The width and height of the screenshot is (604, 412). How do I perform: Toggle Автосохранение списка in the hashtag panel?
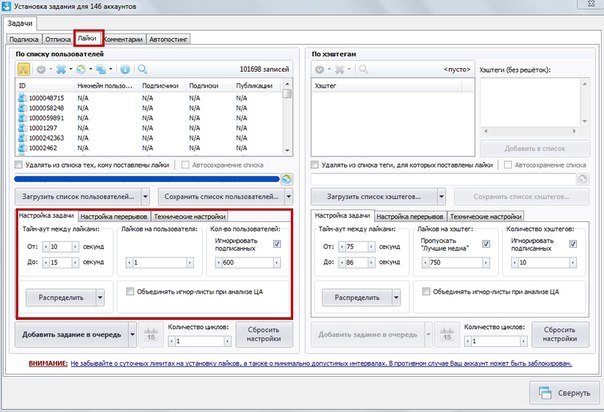click(x=508, y=165)
